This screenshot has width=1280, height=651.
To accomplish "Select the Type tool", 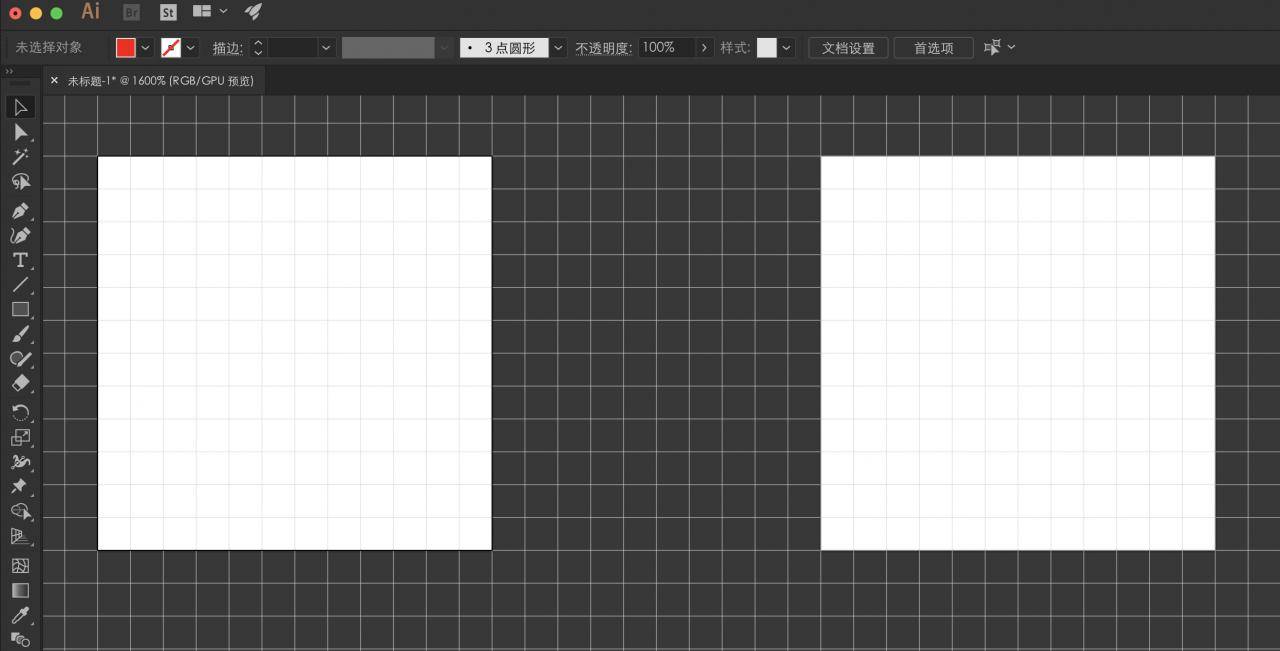I will click(20, 260).
